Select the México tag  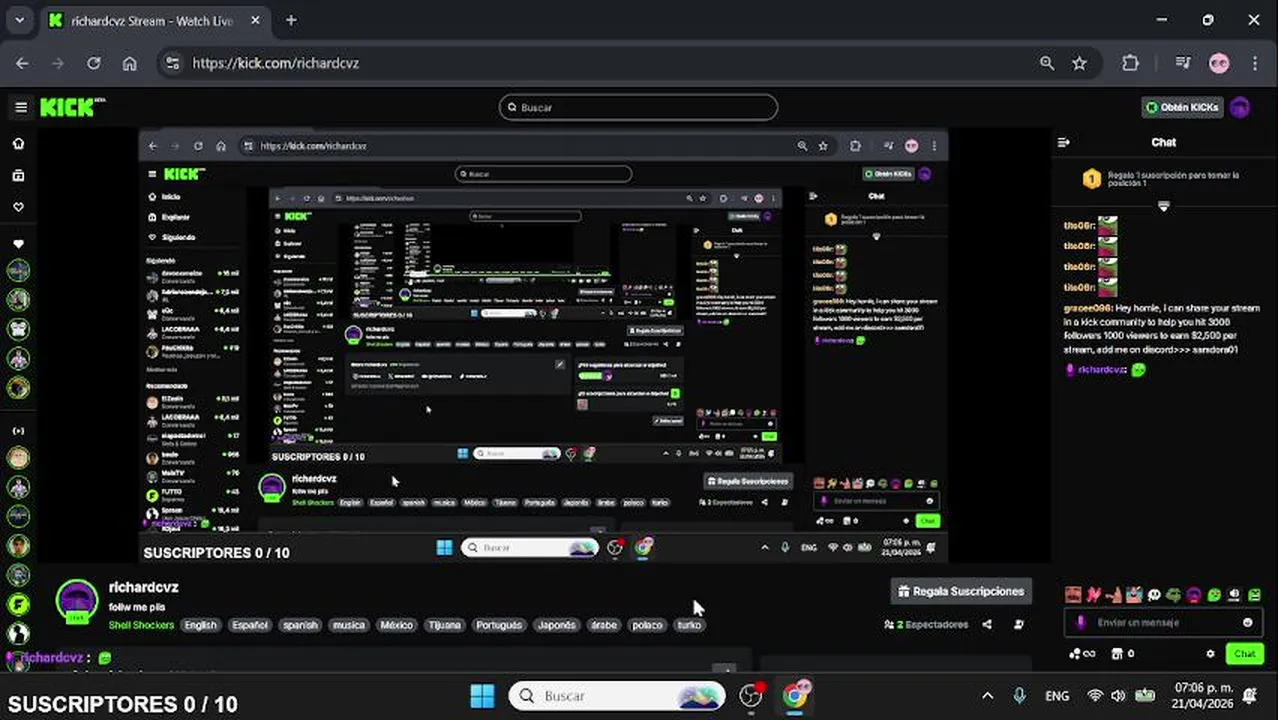(396, 625)
